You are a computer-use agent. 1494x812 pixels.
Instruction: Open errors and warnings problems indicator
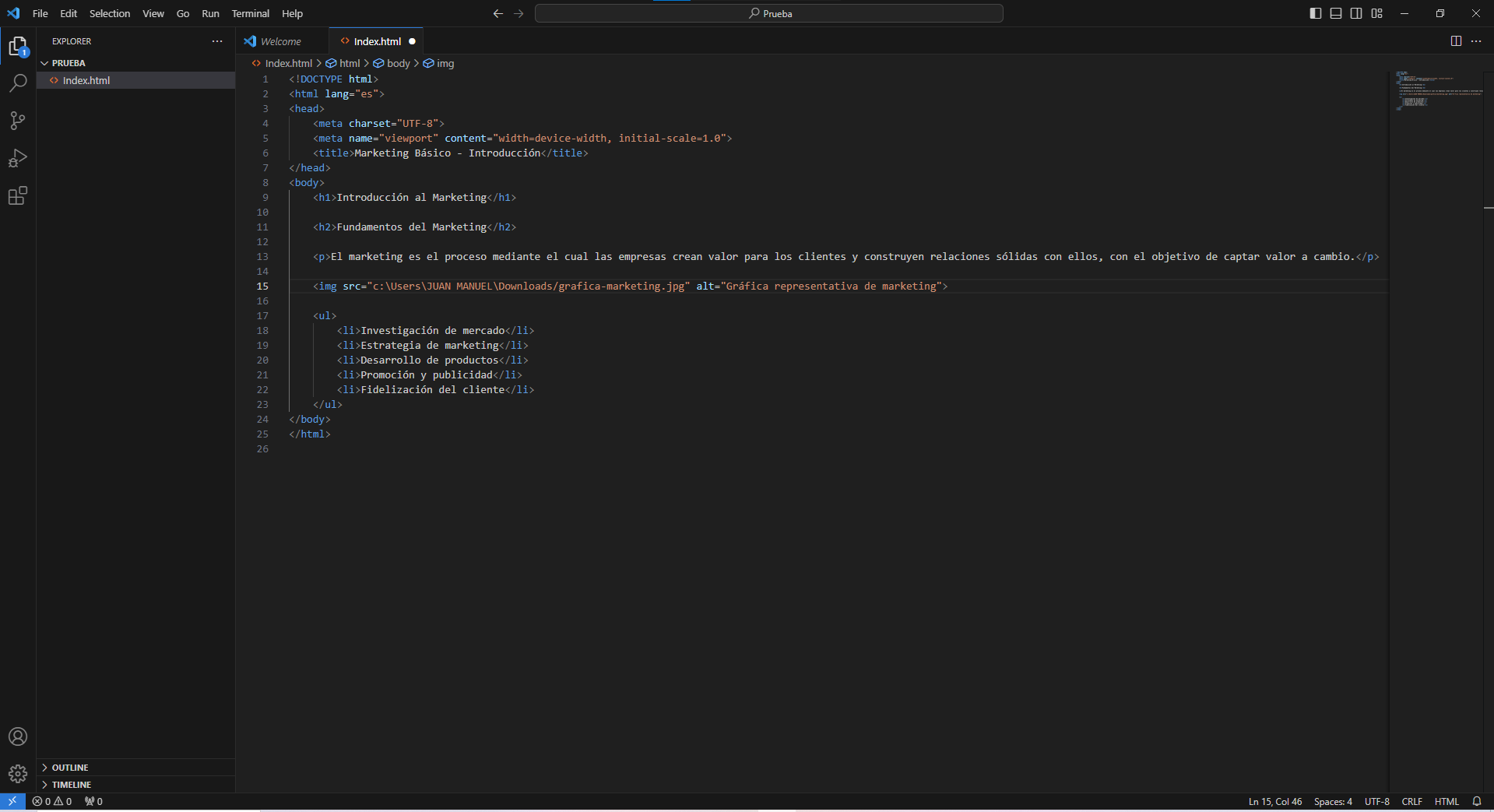point(52,801)
